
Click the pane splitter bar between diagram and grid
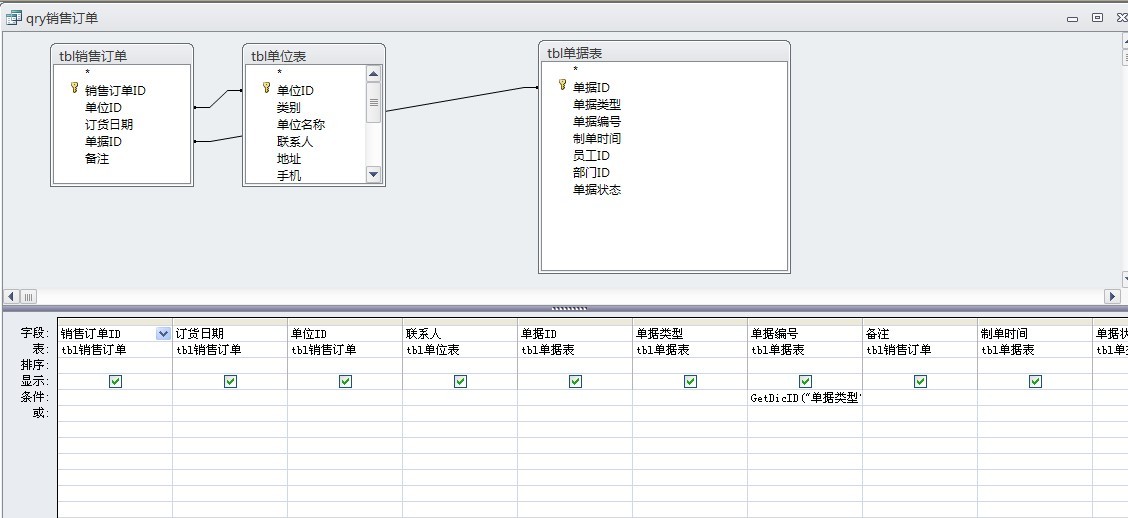568,308
